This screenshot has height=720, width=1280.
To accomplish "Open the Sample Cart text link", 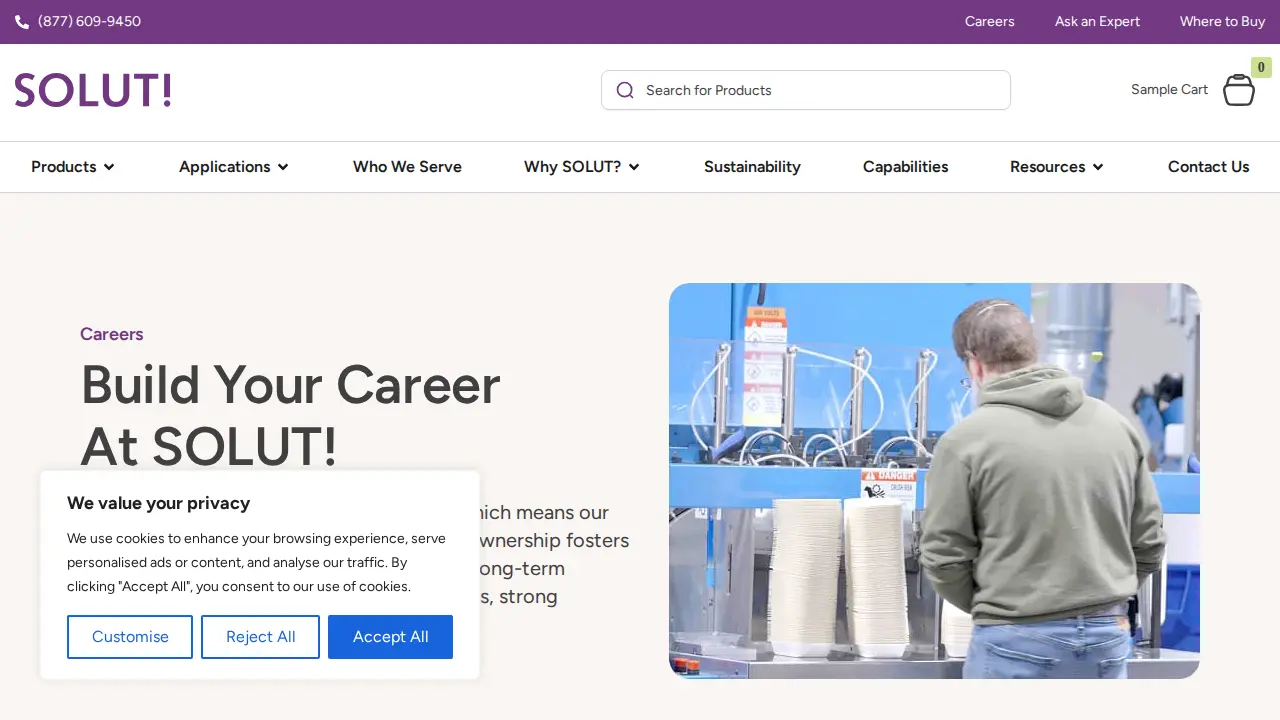I will tap(1169, 90).
